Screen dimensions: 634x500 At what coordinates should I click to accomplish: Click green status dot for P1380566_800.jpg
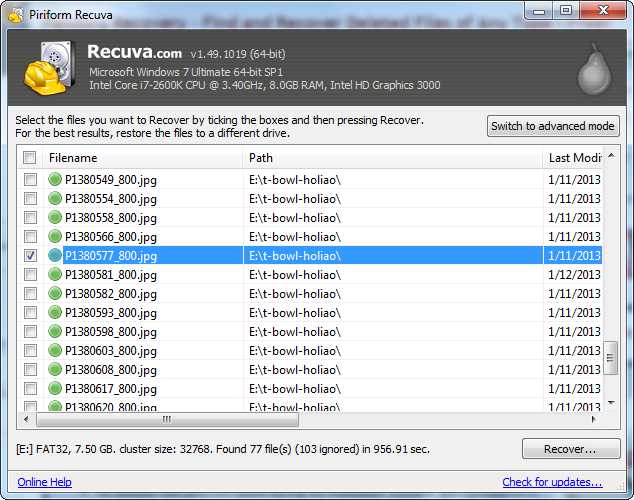[x=55, y=236]
